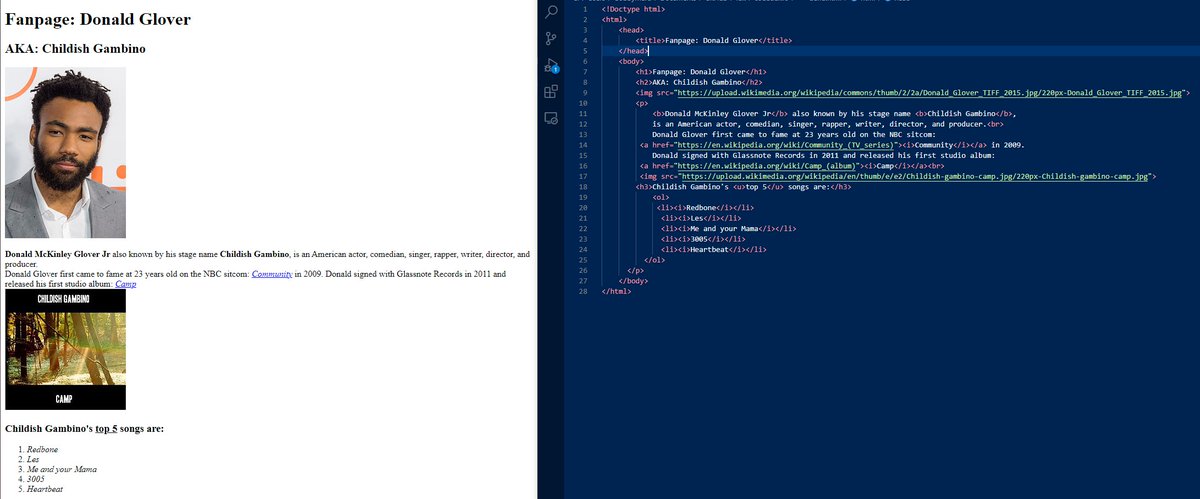The width and height of the screenshot is (1200, 499).
Task: Click the Camp_(album) href URL in code
Action: [768, 166]
